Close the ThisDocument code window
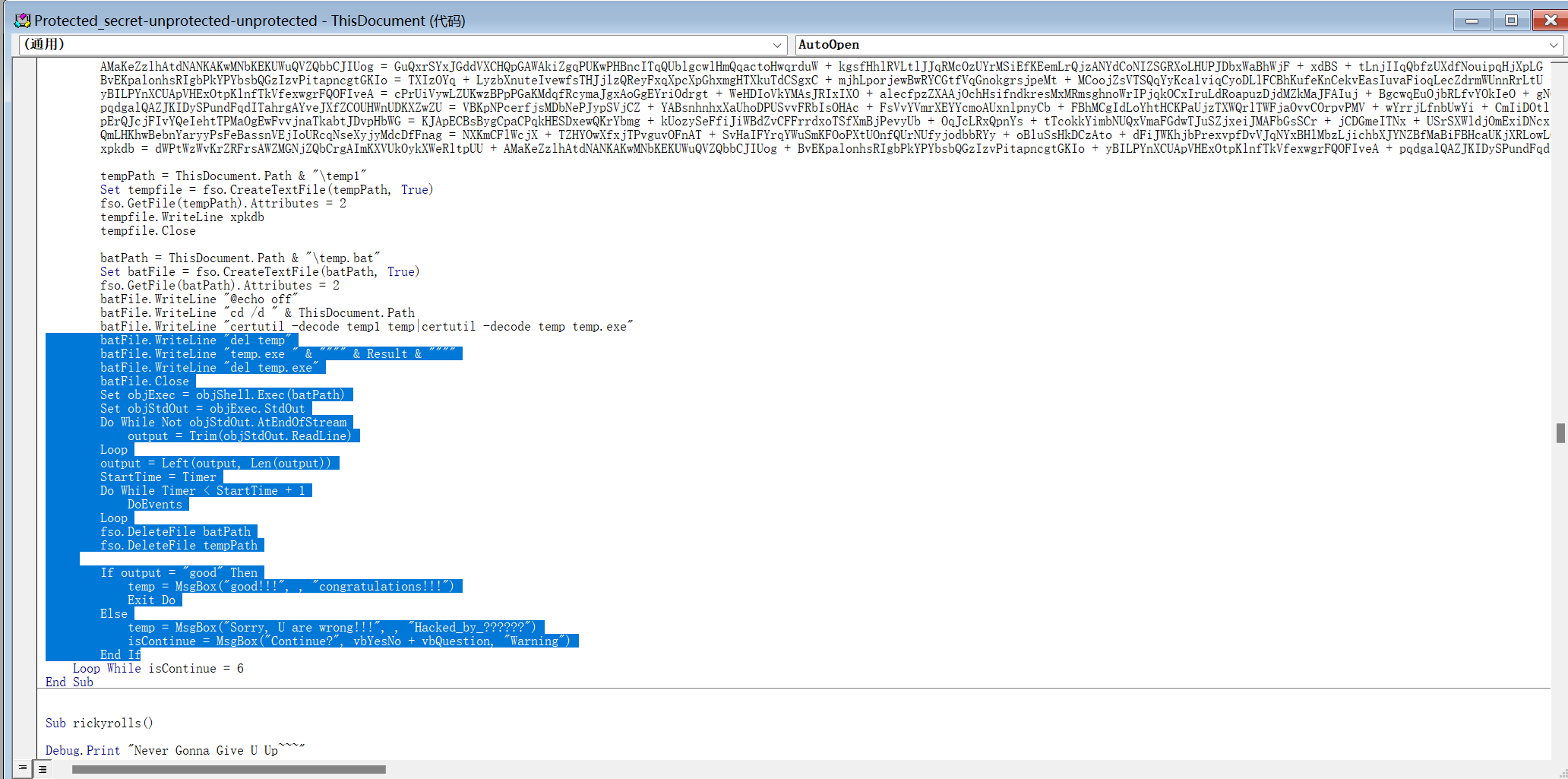 1551,21
